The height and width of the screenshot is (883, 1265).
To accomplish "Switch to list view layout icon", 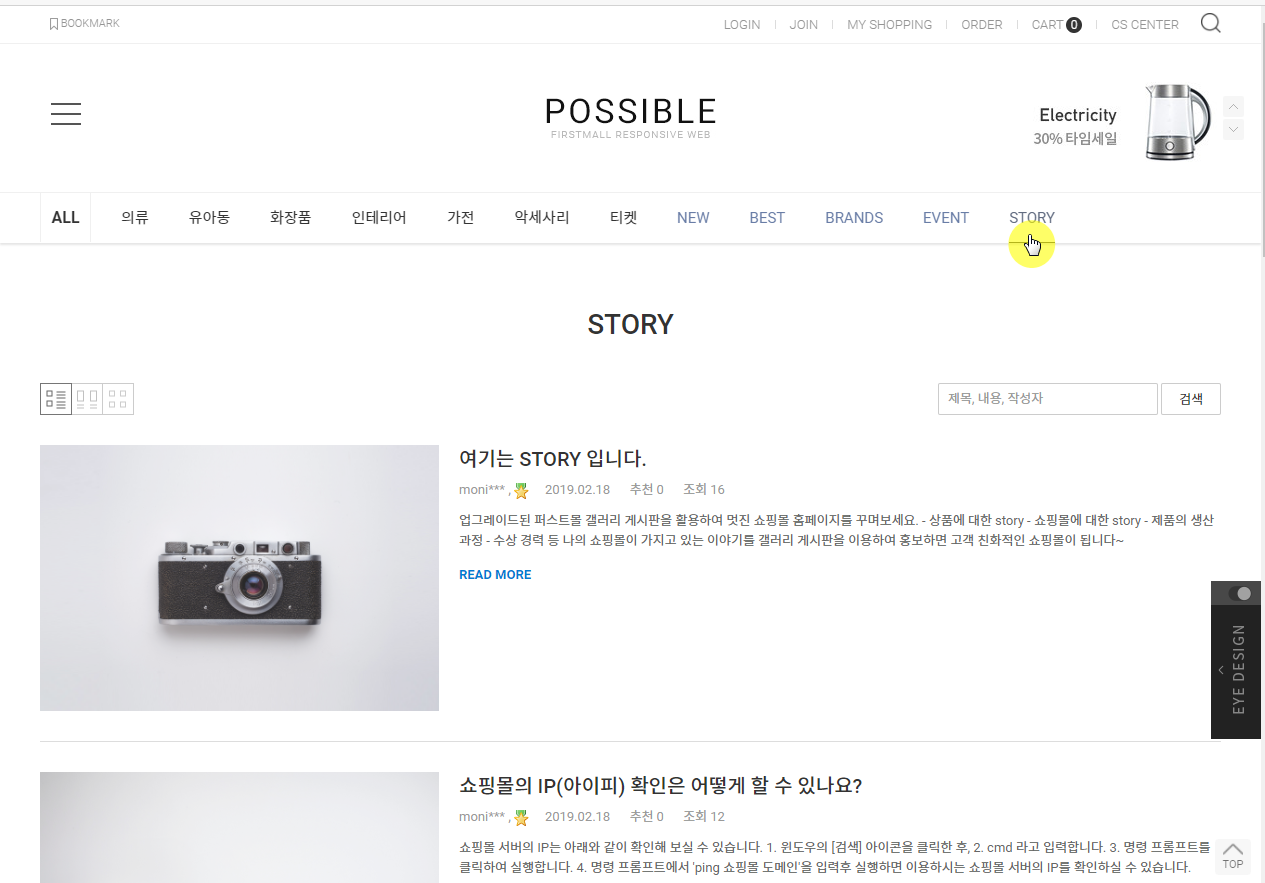I will [x=56, y=399].
